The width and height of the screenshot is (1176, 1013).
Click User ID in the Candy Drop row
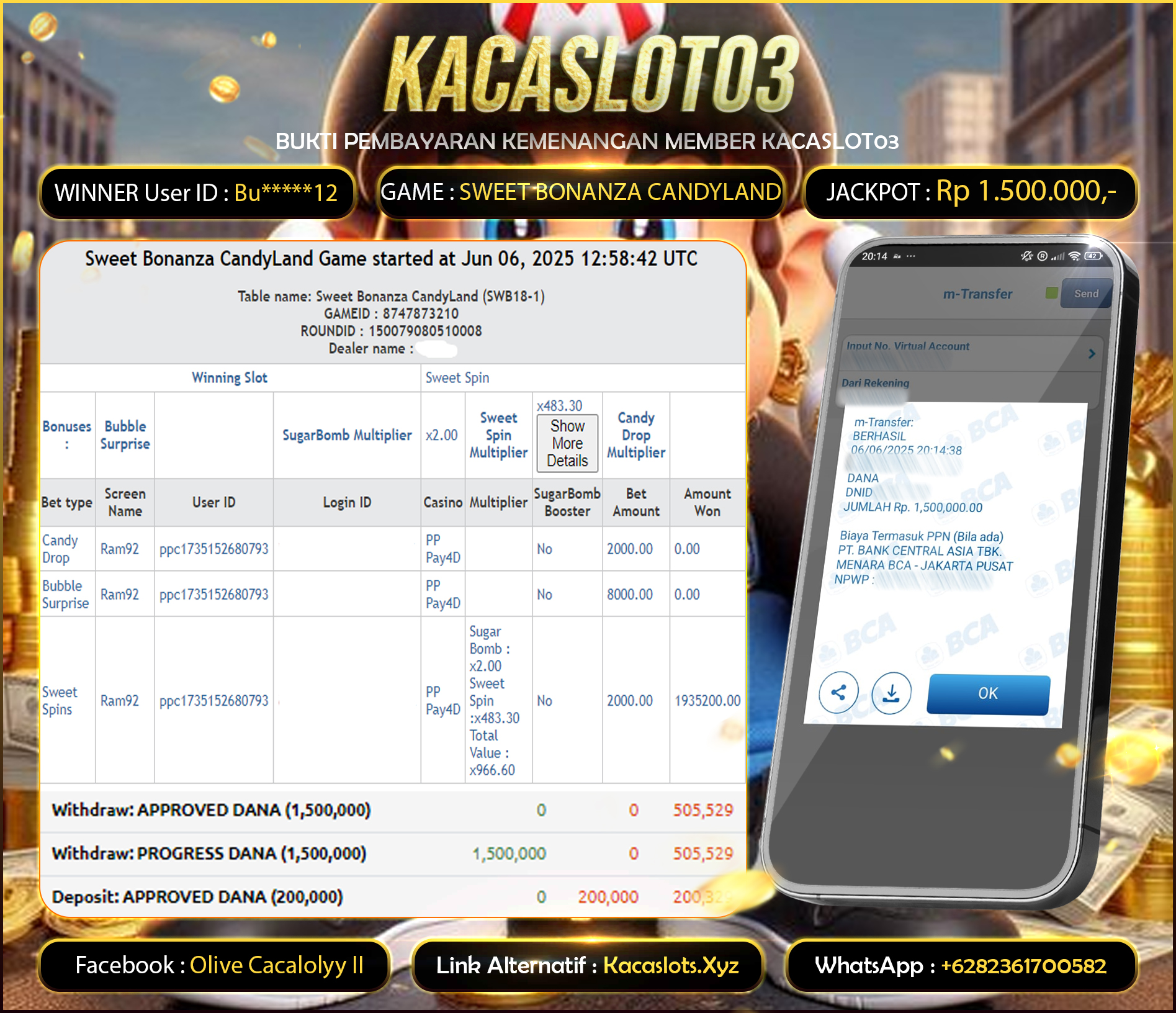pos(214,549)
